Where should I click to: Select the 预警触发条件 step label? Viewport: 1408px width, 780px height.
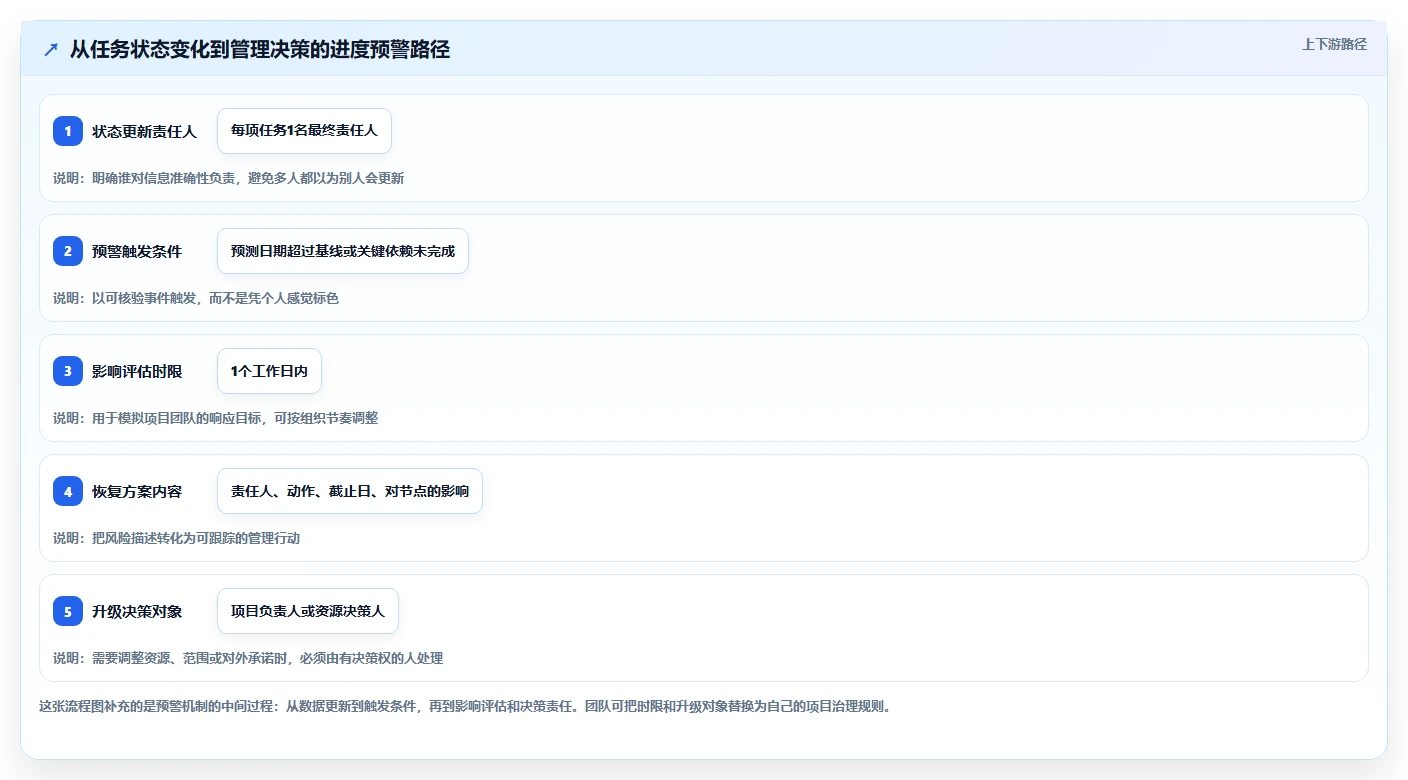click(x=137, y=251)
